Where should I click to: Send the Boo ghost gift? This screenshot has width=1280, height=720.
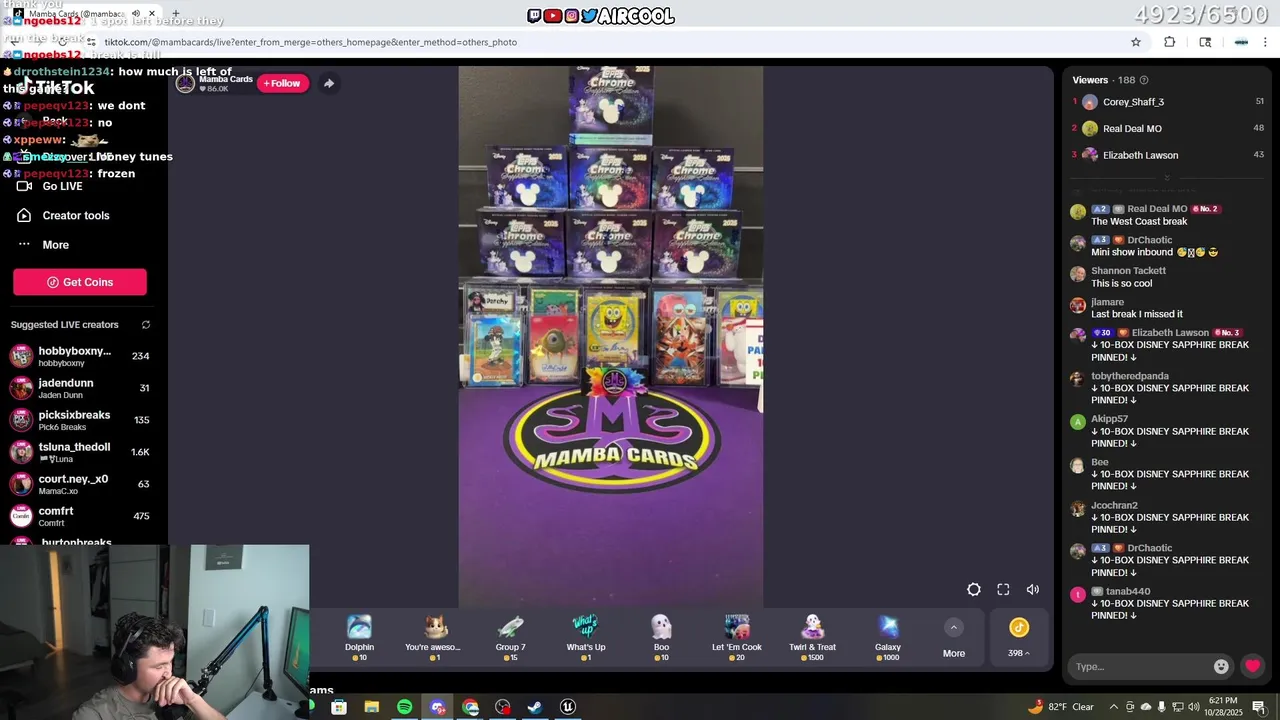point(661,637)
